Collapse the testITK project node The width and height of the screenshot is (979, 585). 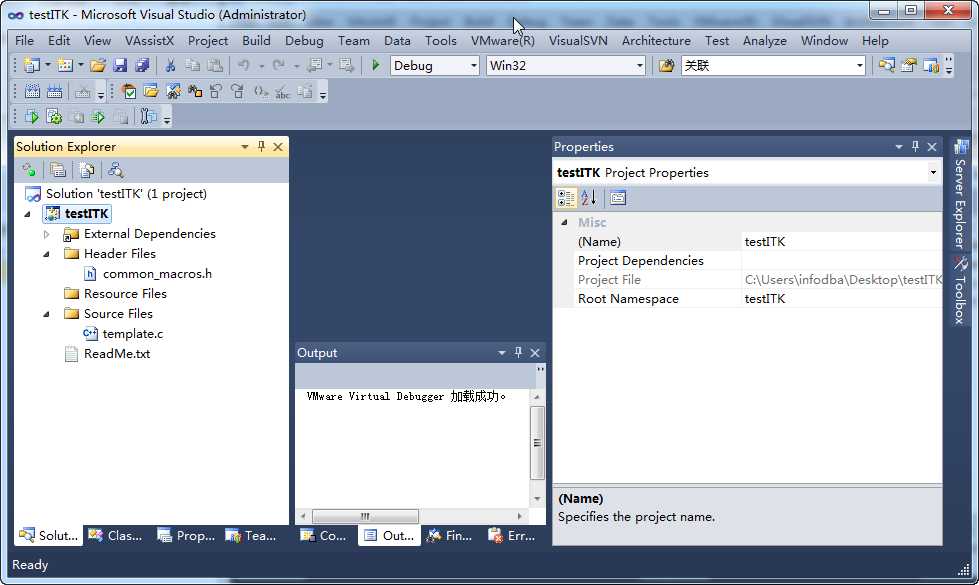point(27,214)
